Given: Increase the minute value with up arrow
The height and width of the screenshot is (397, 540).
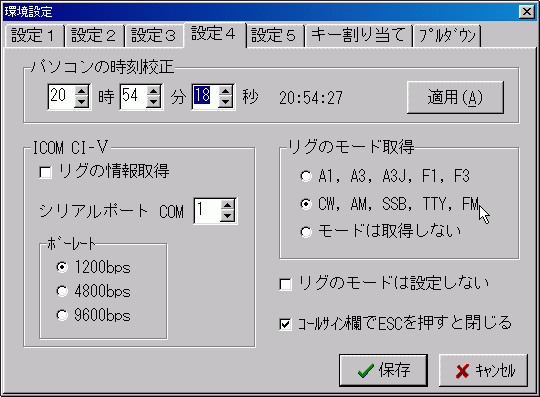Looking at the screenshot, I should tap(154, 91).
